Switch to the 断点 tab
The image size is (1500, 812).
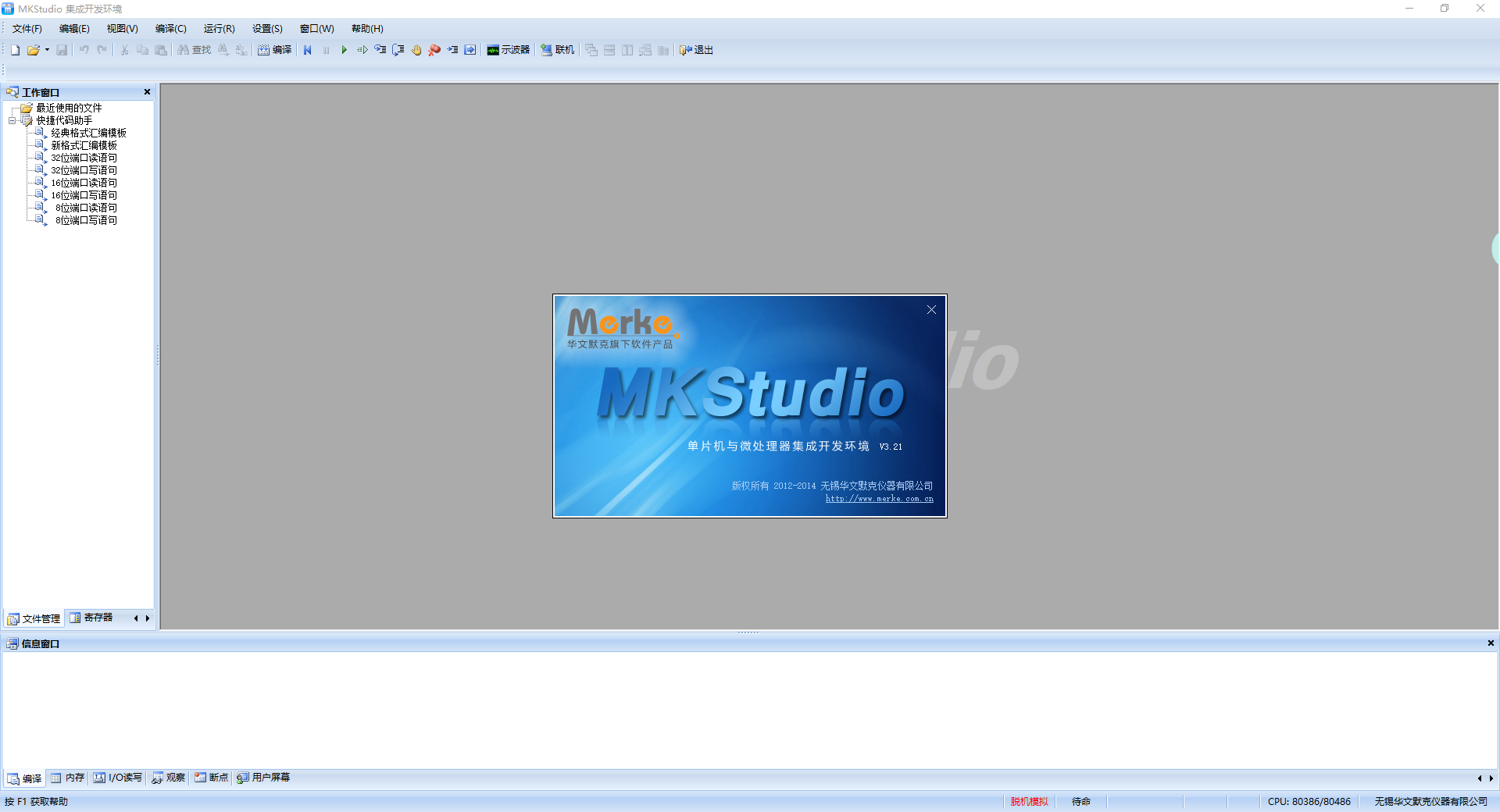[x=212, y=778]
